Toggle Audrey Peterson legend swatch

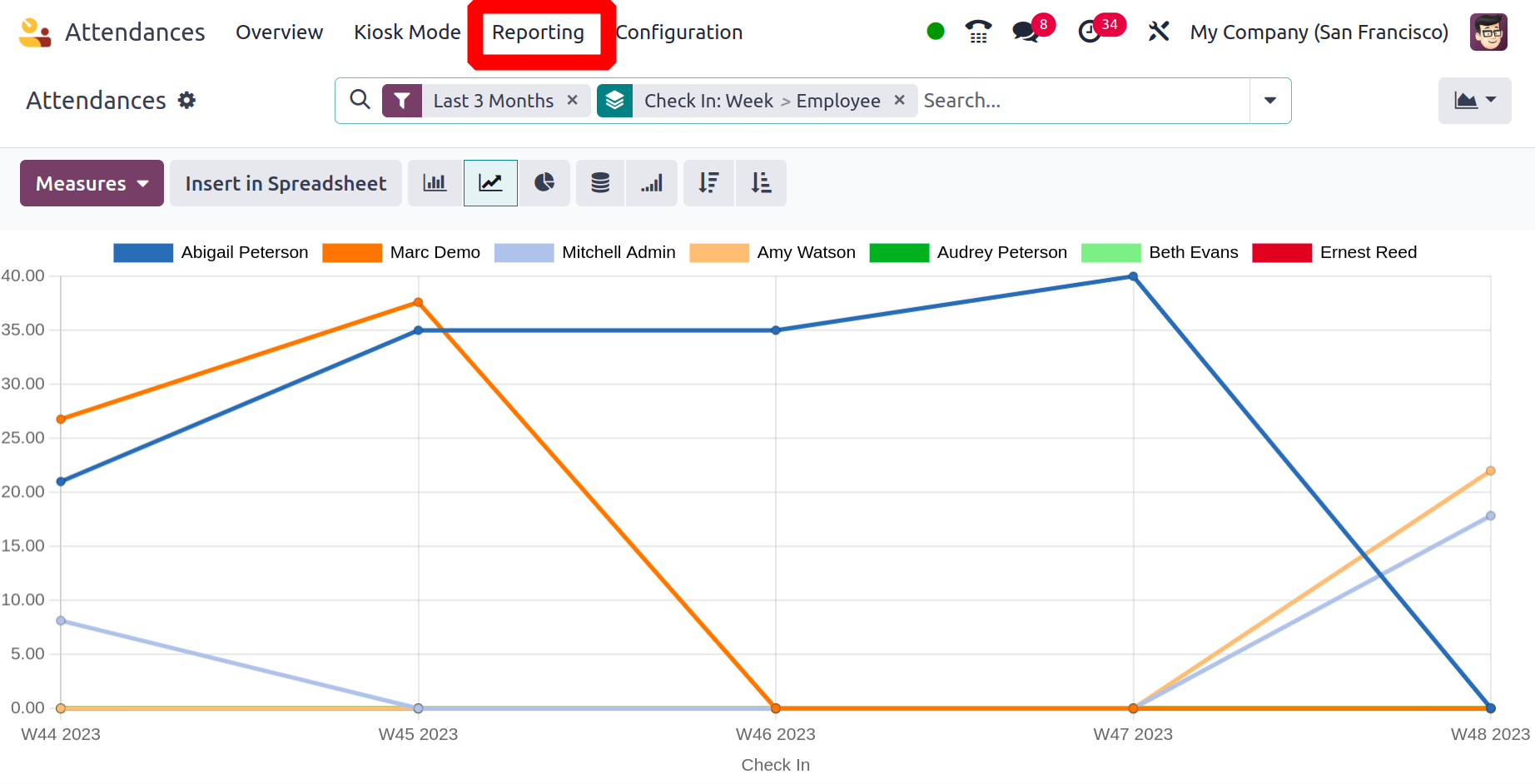[x=899, y=252]
